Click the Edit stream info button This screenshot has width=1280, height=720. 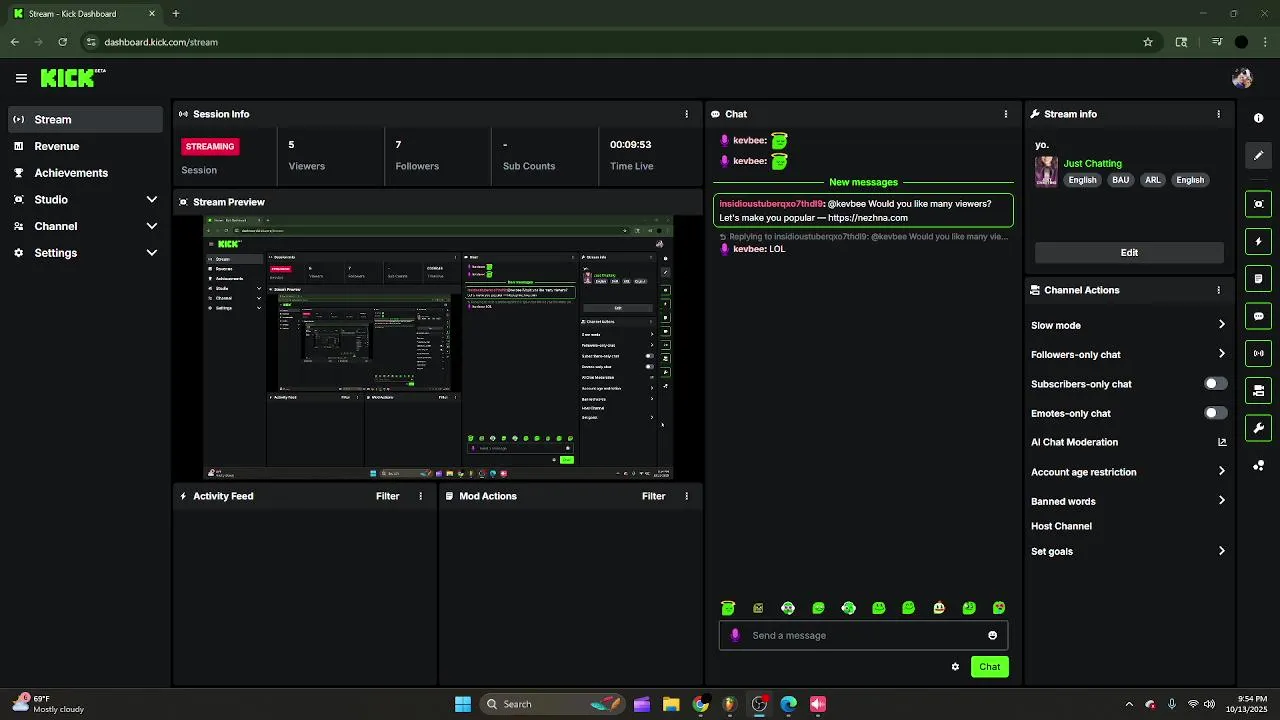[1129, 252]
